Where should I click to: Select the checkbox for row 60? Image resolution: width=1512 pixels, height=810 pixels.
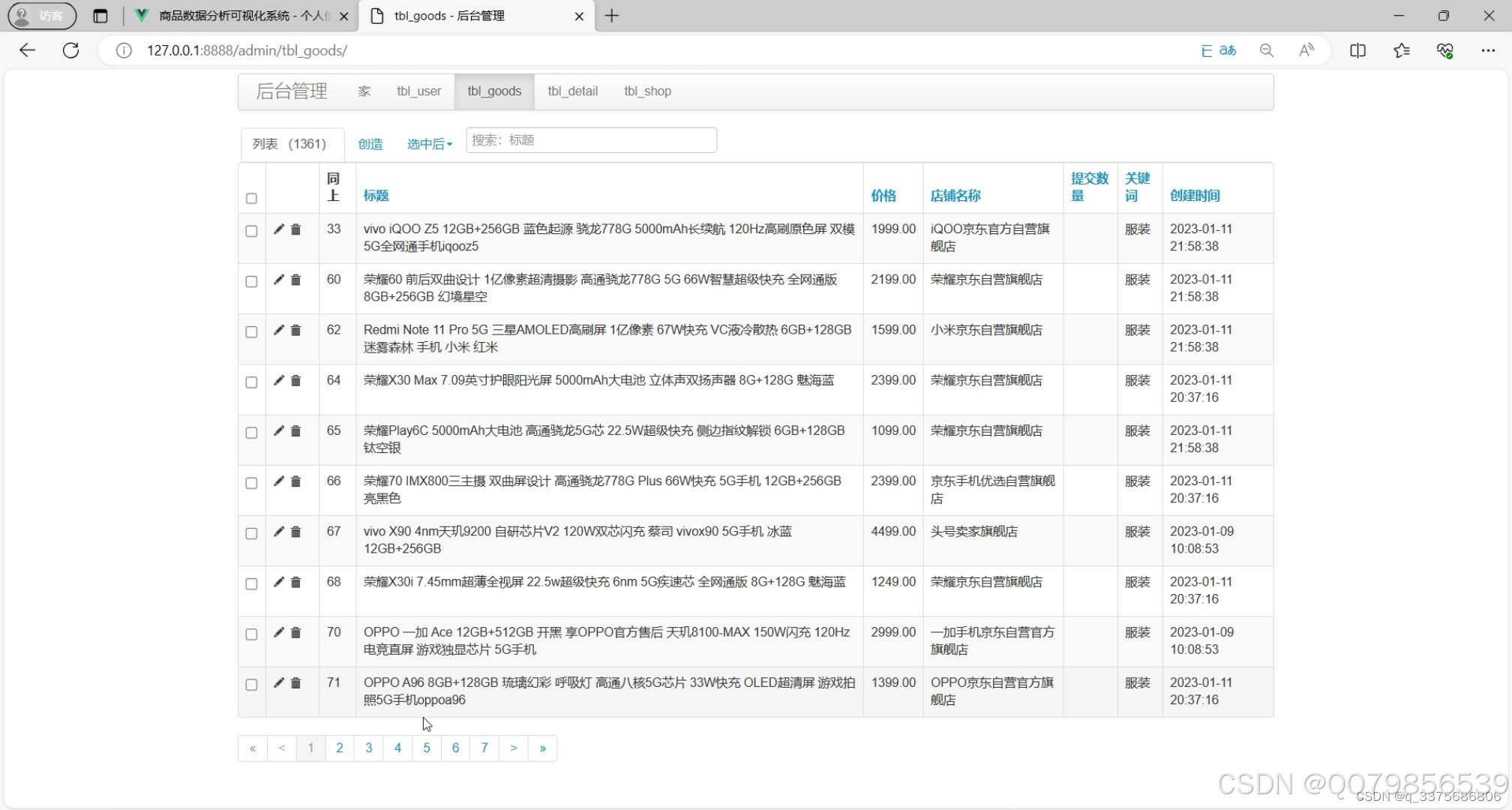(251, 281)
